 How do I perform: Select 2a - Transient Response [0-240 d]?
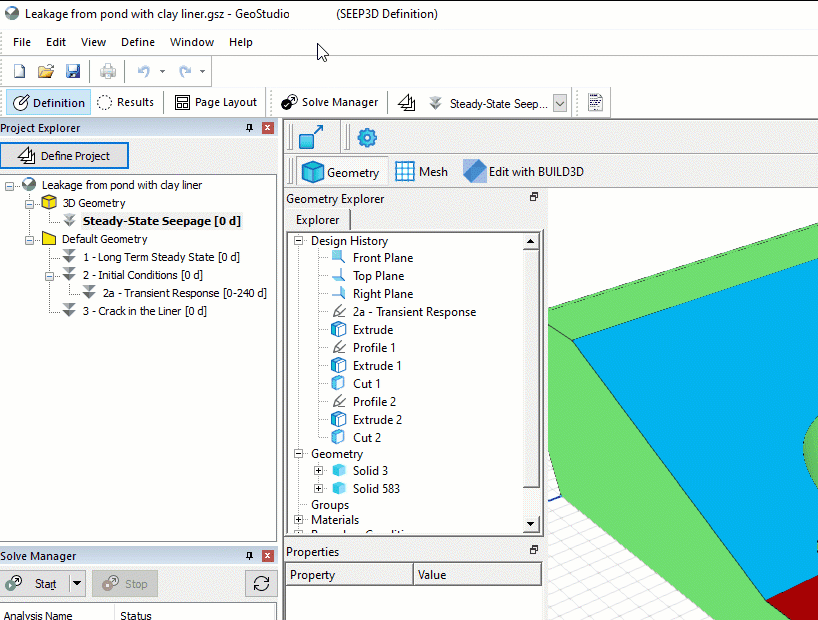pos(184,293)
